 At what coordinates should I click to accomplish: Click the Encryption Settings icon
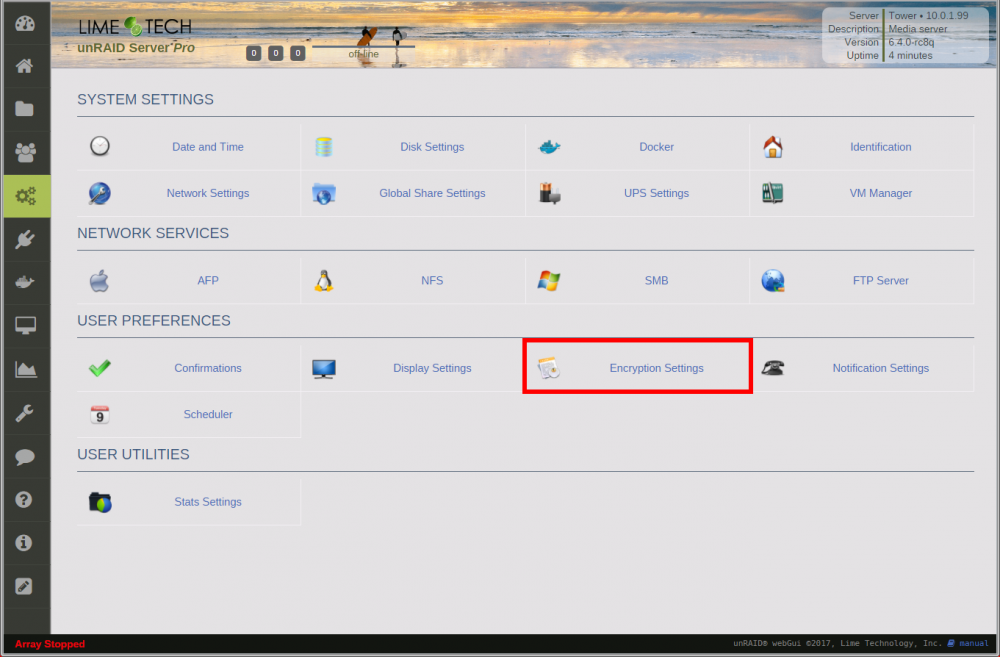coord(549,368)
